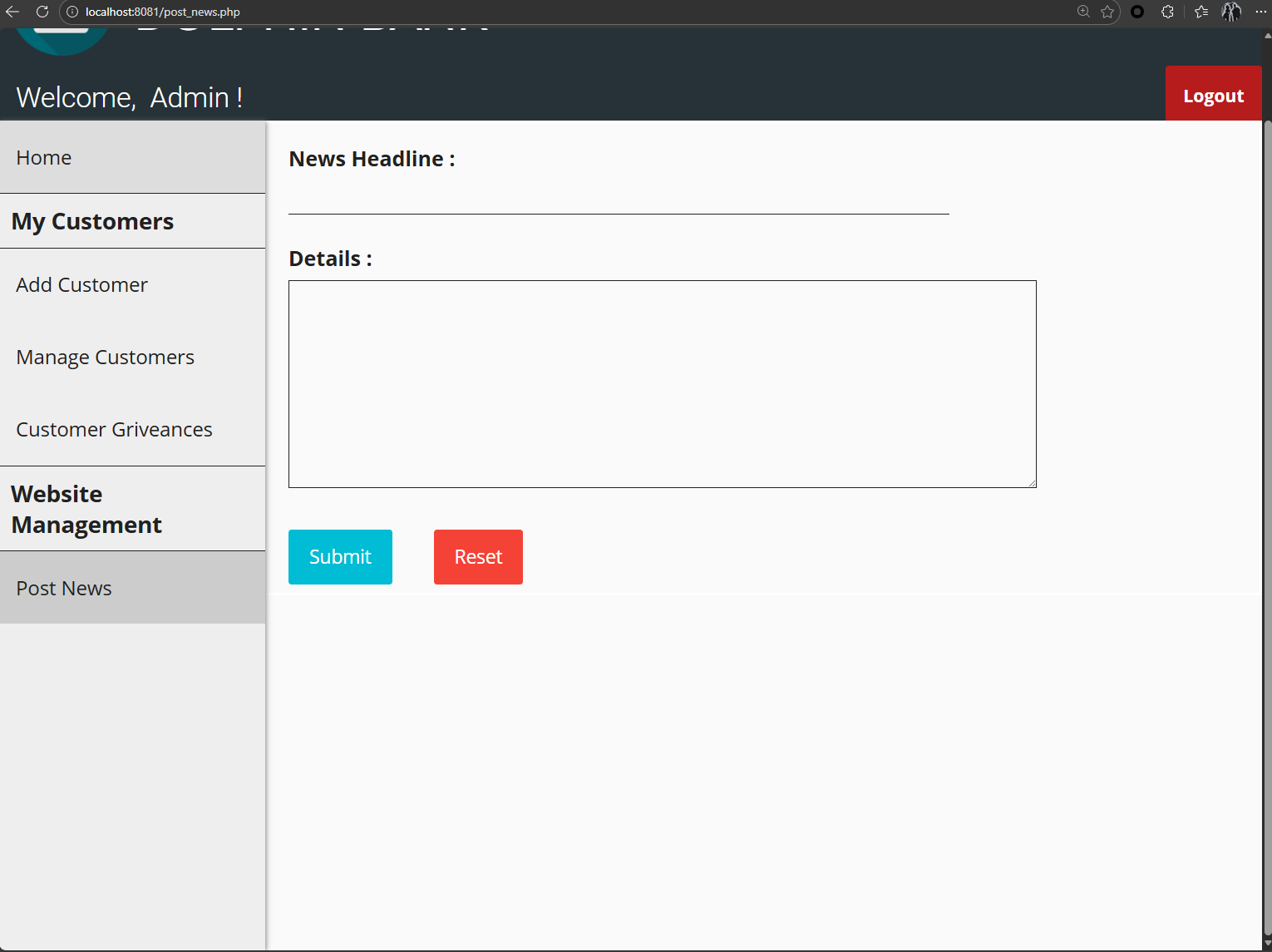The height and width of the screenshot is (952, 1272).
Task: Open the Home sidebar item
Action: [x=44, y=158]
